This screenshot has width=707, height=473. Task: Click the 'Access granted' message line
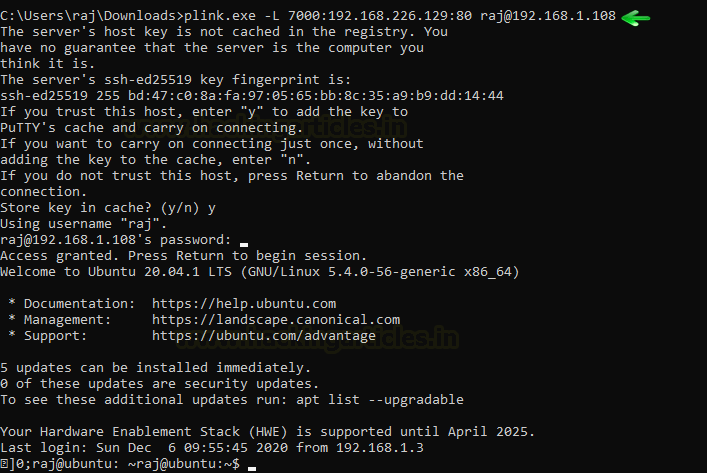pyautogui.click(x=184, y=256)
